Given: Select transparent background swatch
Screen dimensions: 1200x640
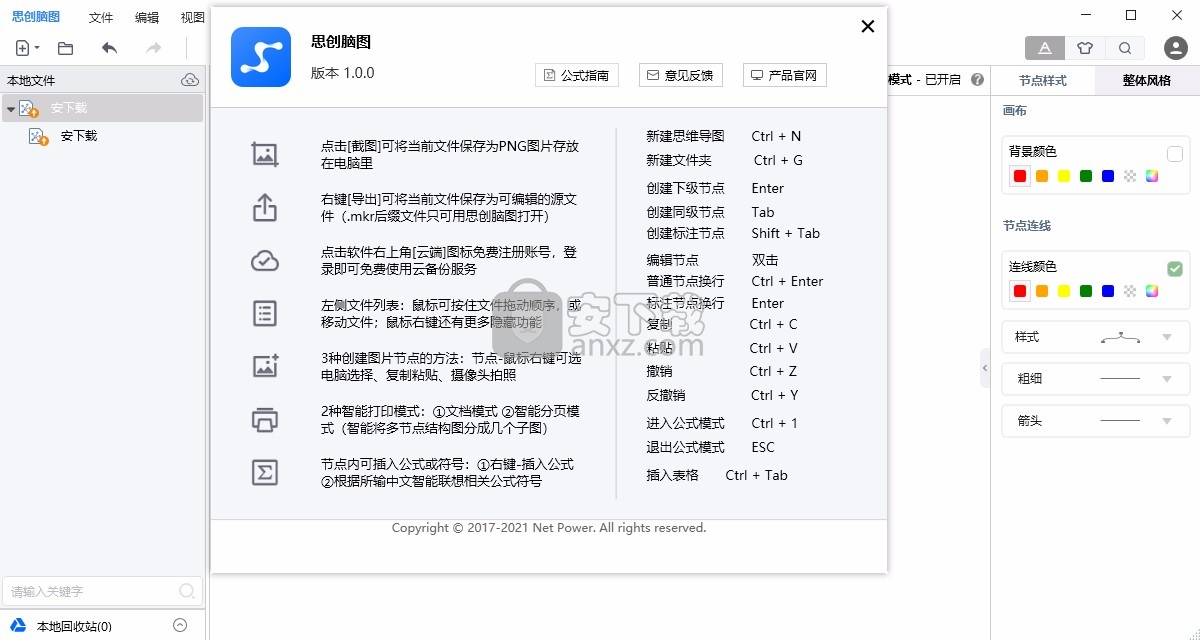Looking at the screenshot, I should click(1130, 177).
